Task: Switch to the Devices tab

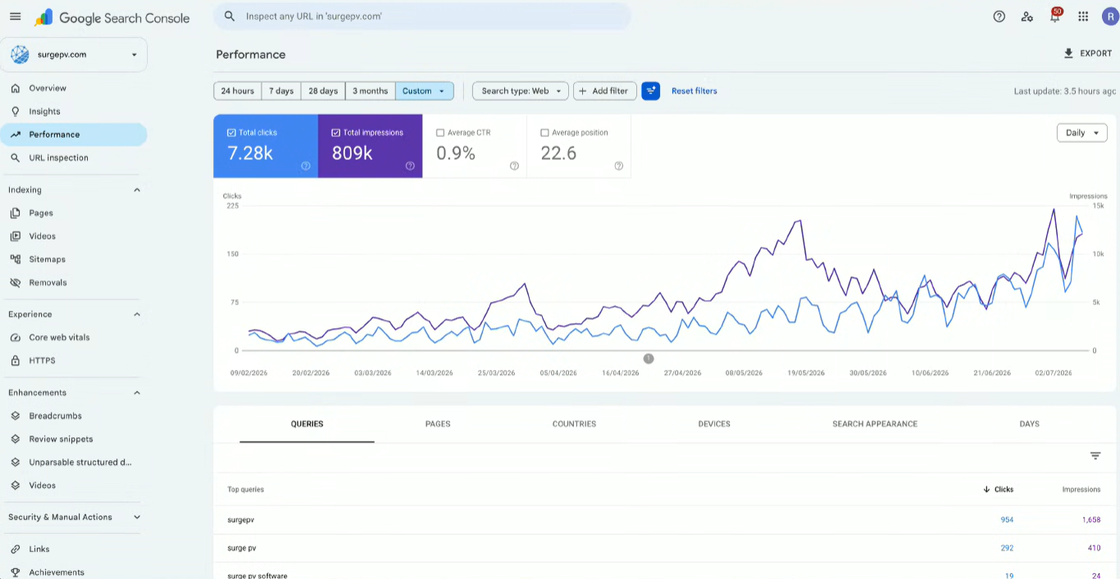Action: [x=714, y=424]
